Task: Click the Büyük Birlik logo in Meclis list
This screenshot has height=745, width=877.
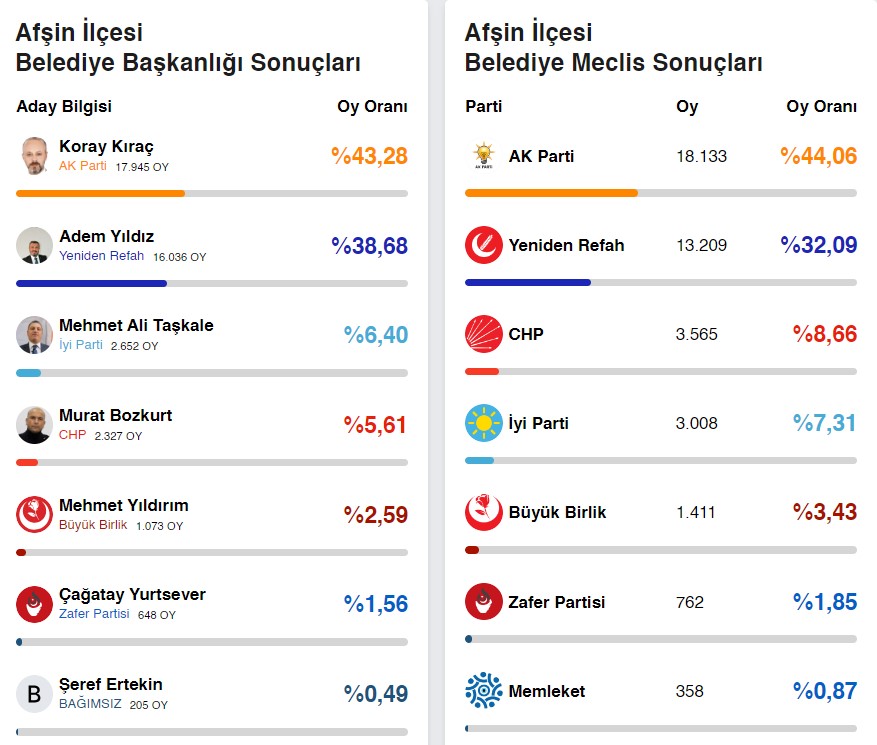Action: 484,512
